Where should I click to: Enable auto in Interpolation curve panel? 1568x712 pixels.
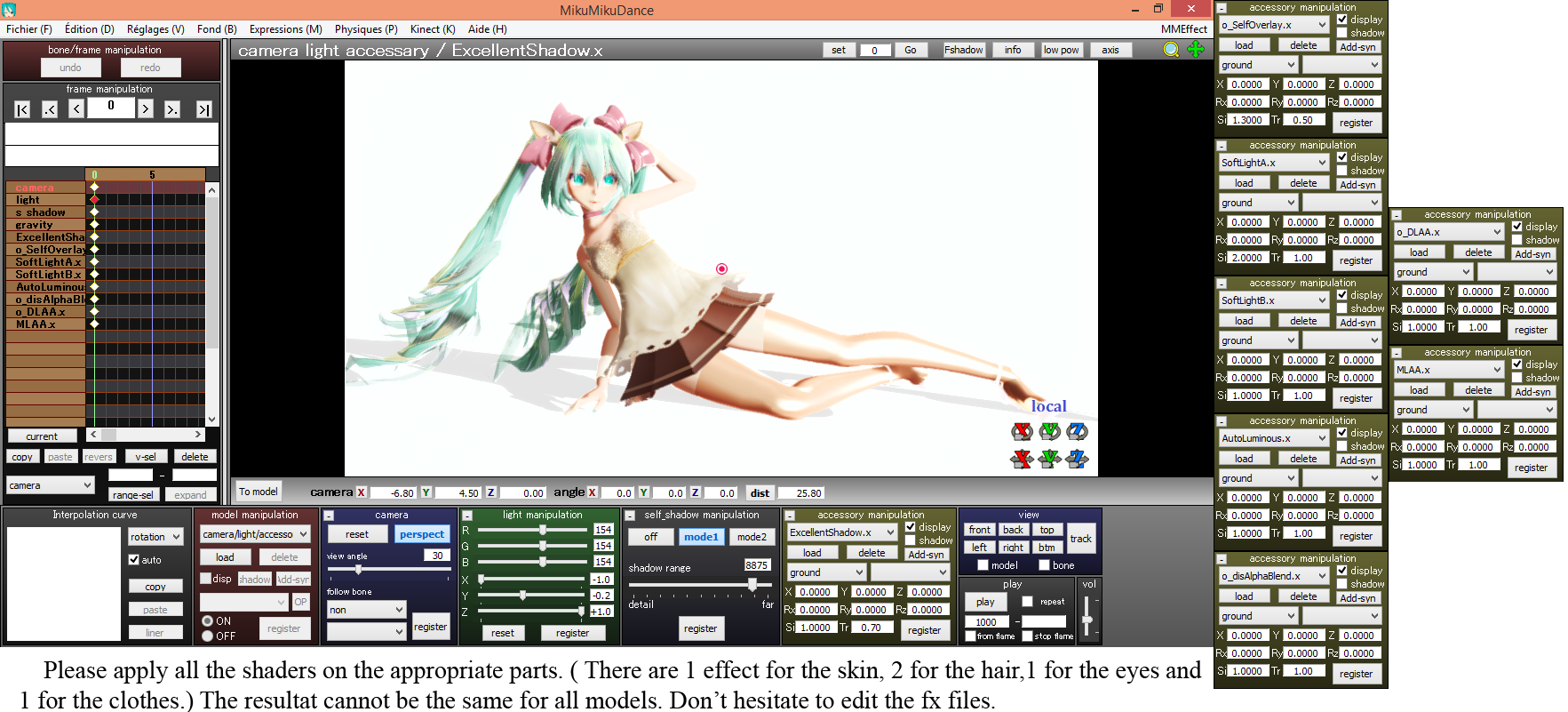click(x=134, y=560)
